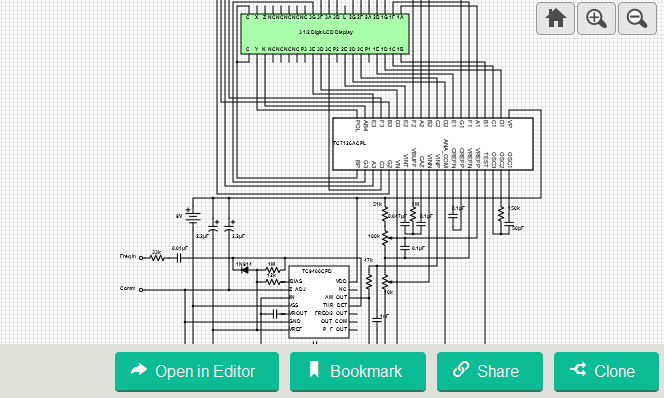Select the 1N914 diode symbol
This screenshot has width=664, height=398.
(244, 270)
